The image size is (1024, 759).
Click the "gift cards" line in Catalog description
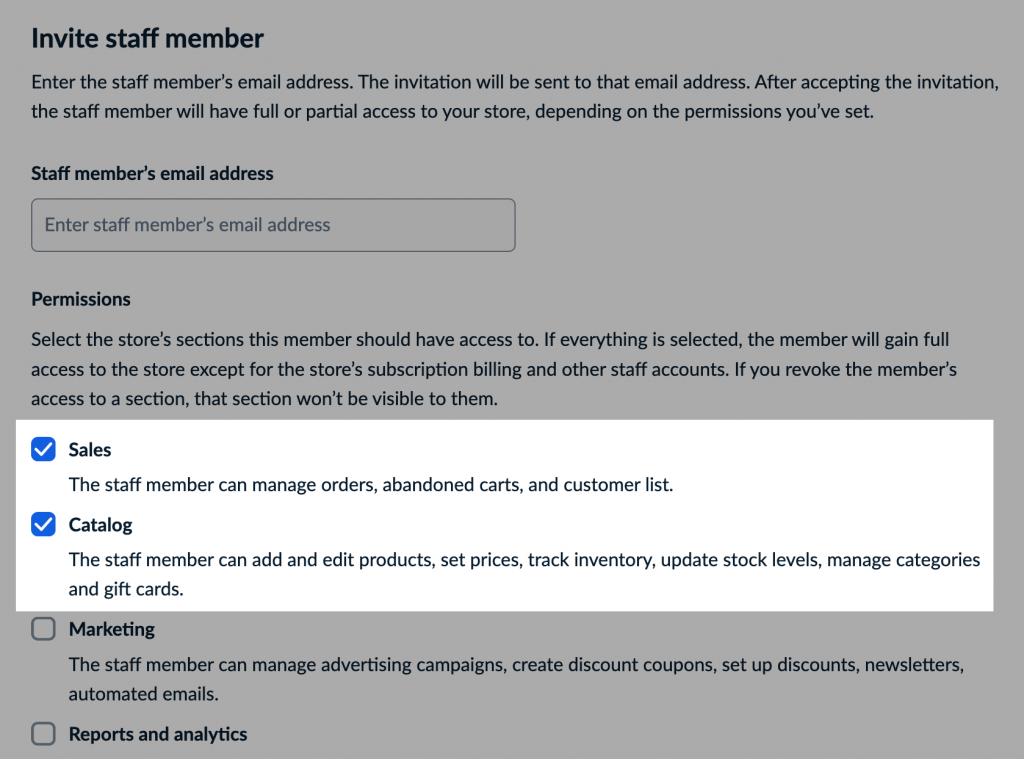point(126,589)
